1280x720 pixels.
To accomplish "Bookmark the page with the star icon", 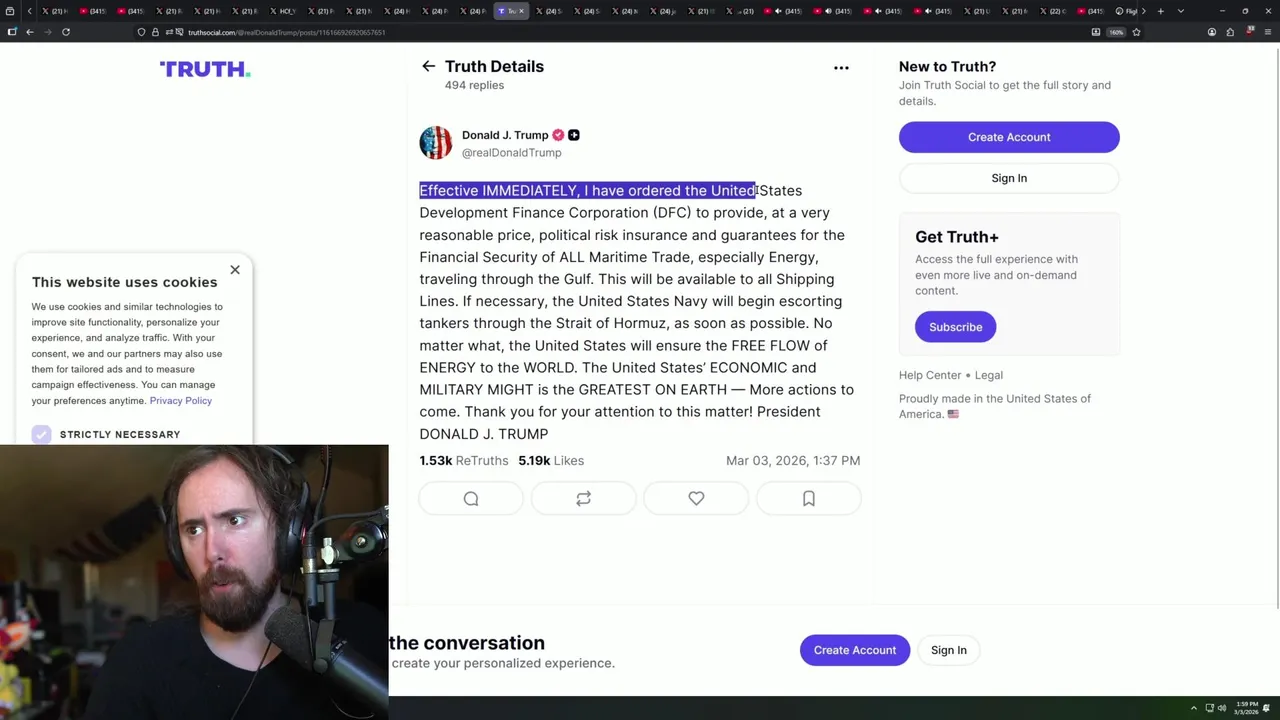I will [x=1136, y=32].
